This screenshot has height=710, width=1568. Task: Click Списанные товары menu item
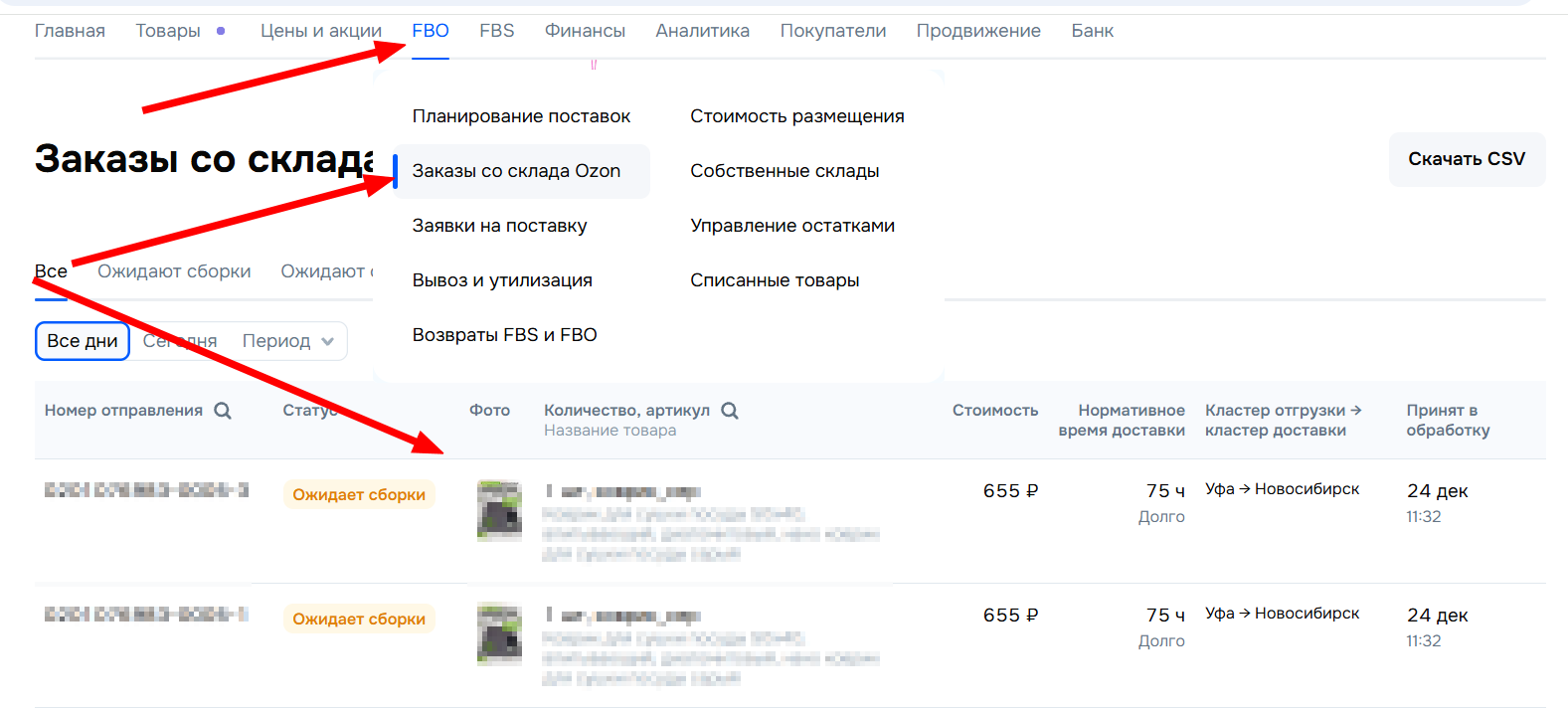[x=775, y=280]
